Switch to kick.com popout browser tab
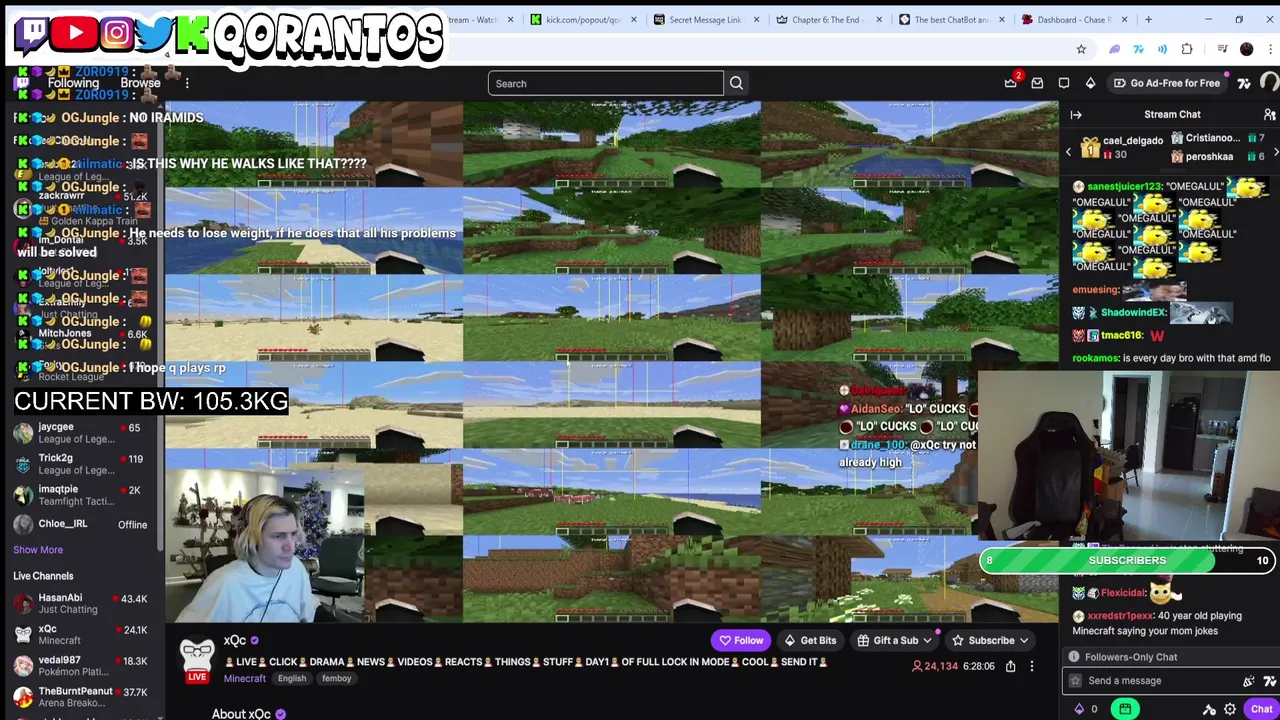1280x720 pixels. tap(582, 19)
